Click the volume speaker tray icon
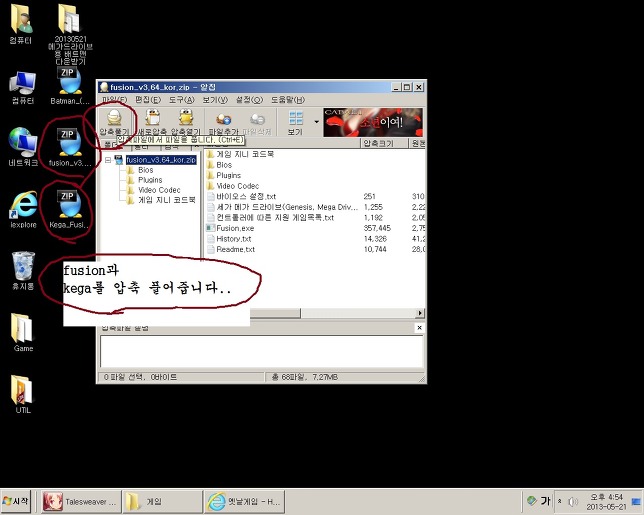The image size is (644, 515). (573, 501)
